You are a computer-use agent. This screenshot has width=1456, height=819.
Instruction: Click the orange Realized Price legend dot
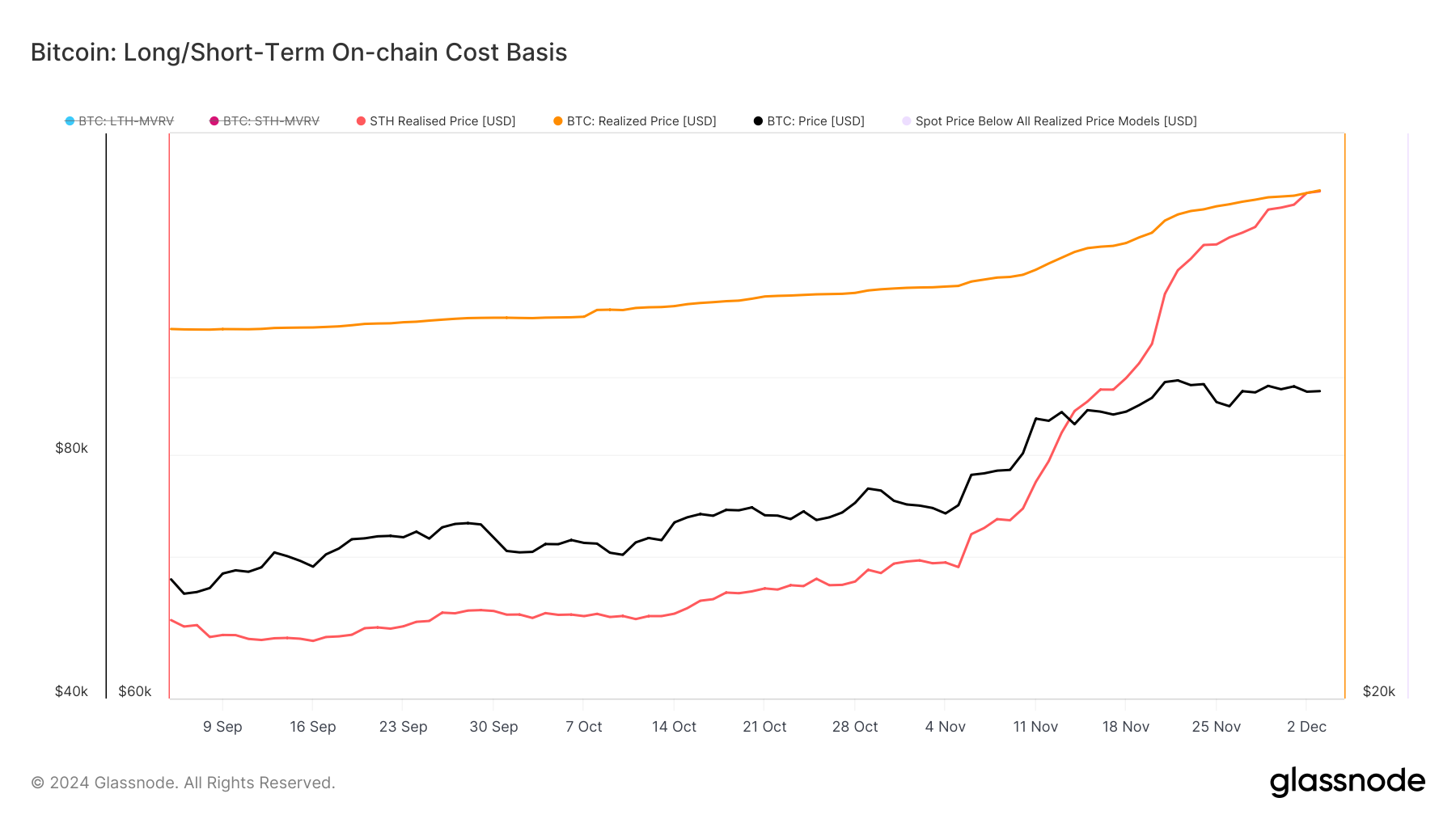pos(558,121)
